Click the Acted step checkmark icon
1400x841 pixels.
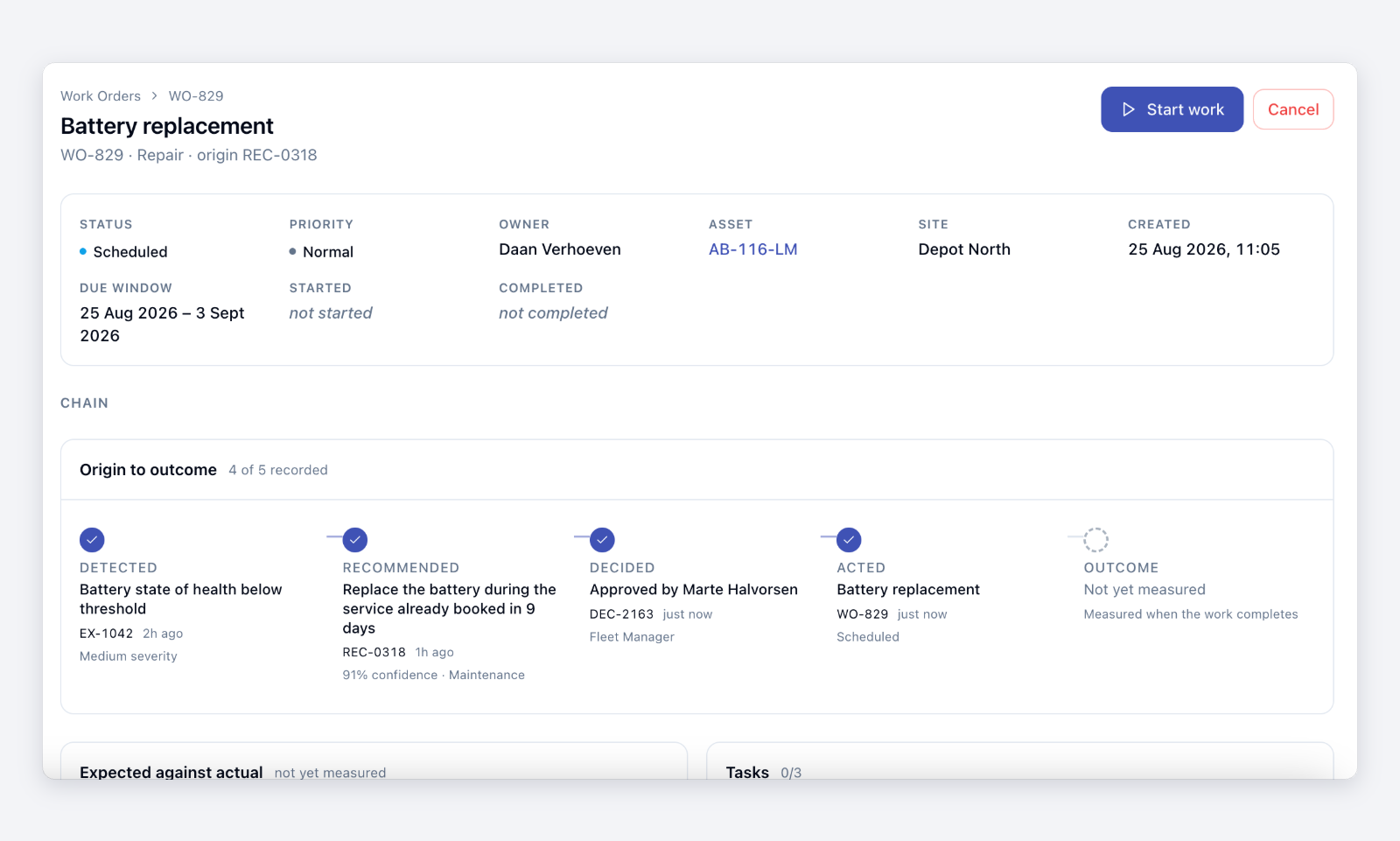(849, 540)
